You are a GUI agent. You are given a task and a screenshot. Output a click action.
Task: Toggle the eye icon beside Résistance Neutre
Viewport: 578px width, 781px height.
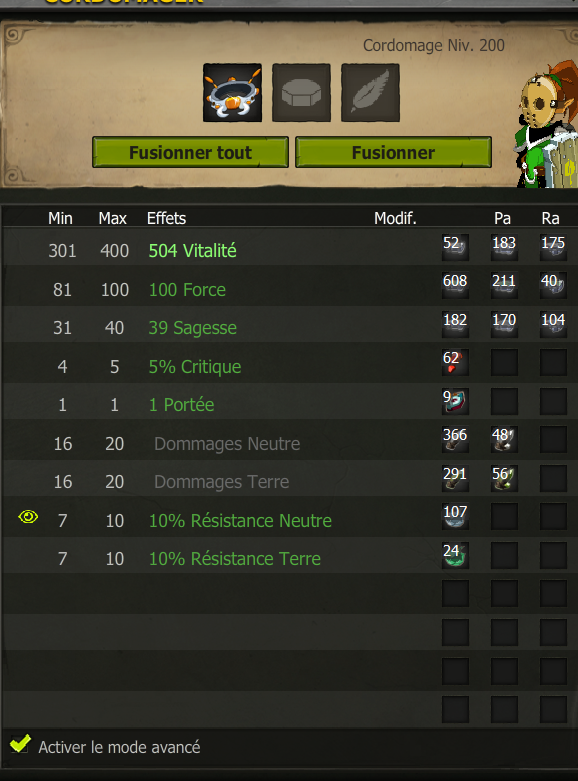click(x=28, y=517)
